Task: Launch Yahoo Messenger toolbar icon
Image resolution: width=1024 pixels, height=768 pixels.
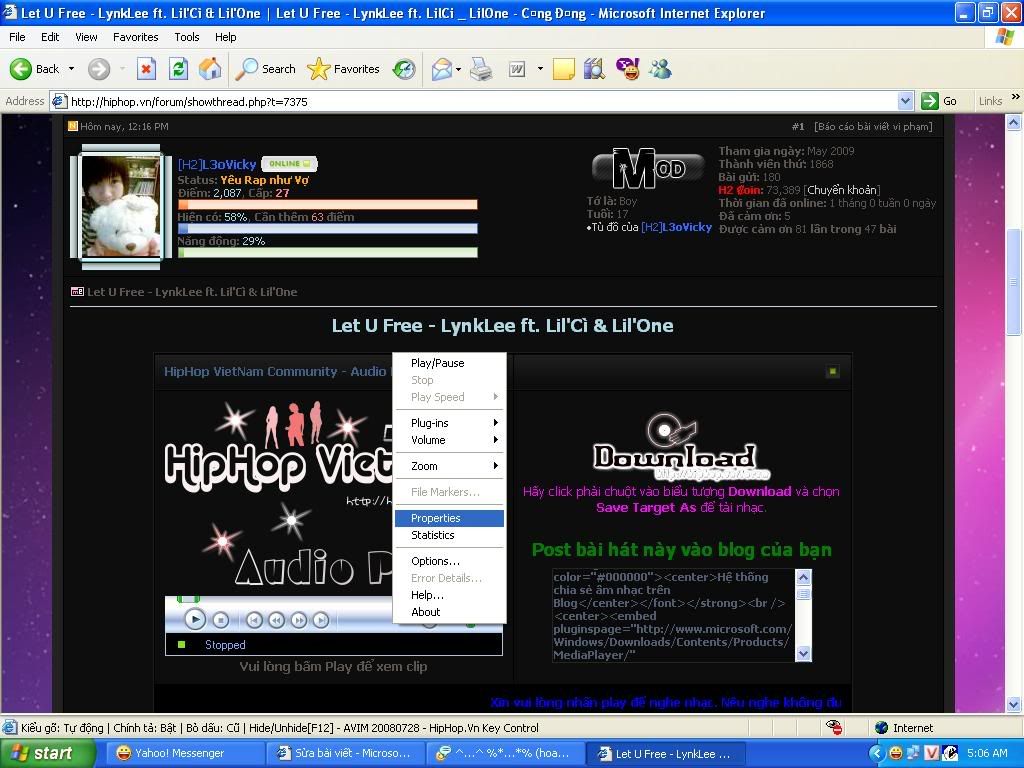Action: (628, 69)
